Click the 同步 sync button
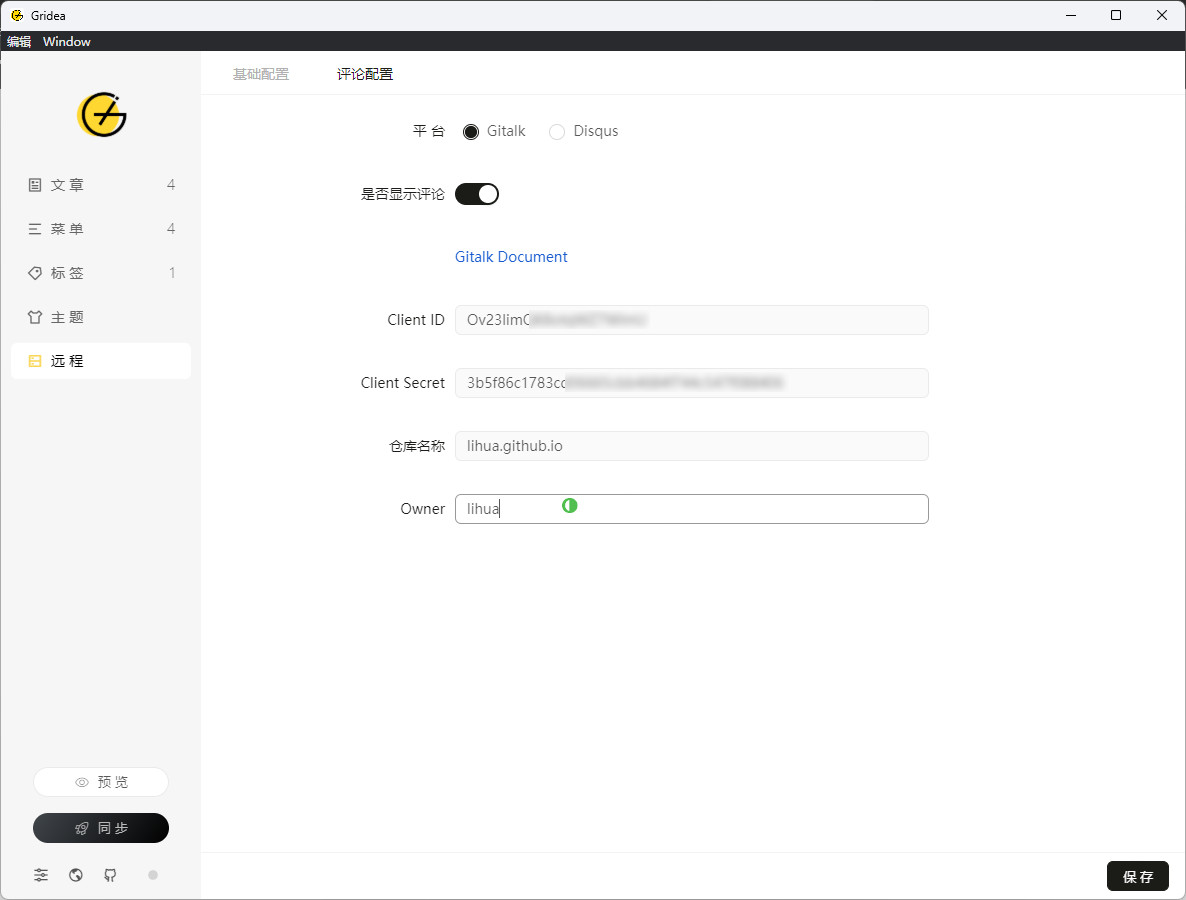 click(101, 828)
